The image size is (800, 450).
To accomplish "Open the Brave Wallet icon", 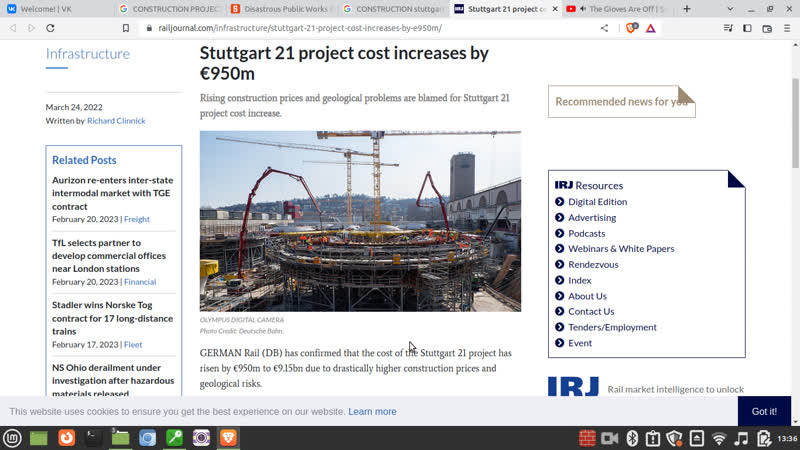I will tap(767, 29).
